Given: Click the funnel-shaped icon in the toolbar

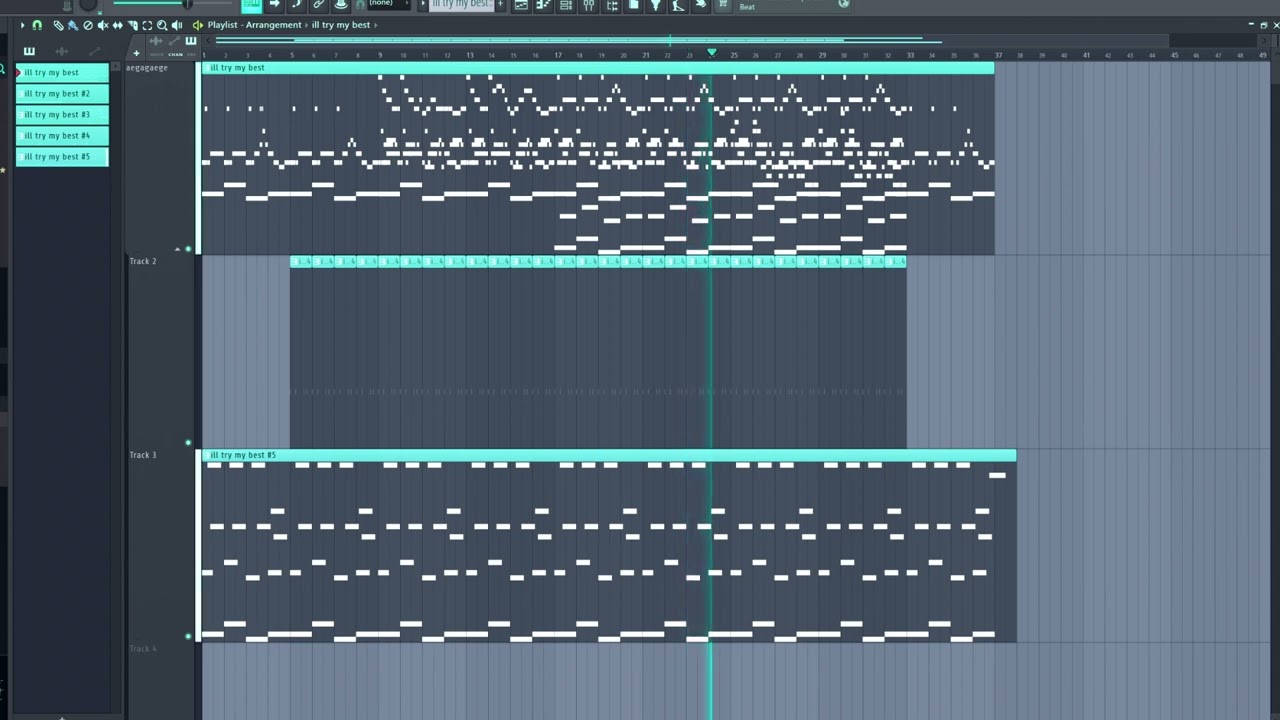Looking at the screenshot, I should [655, 5].
